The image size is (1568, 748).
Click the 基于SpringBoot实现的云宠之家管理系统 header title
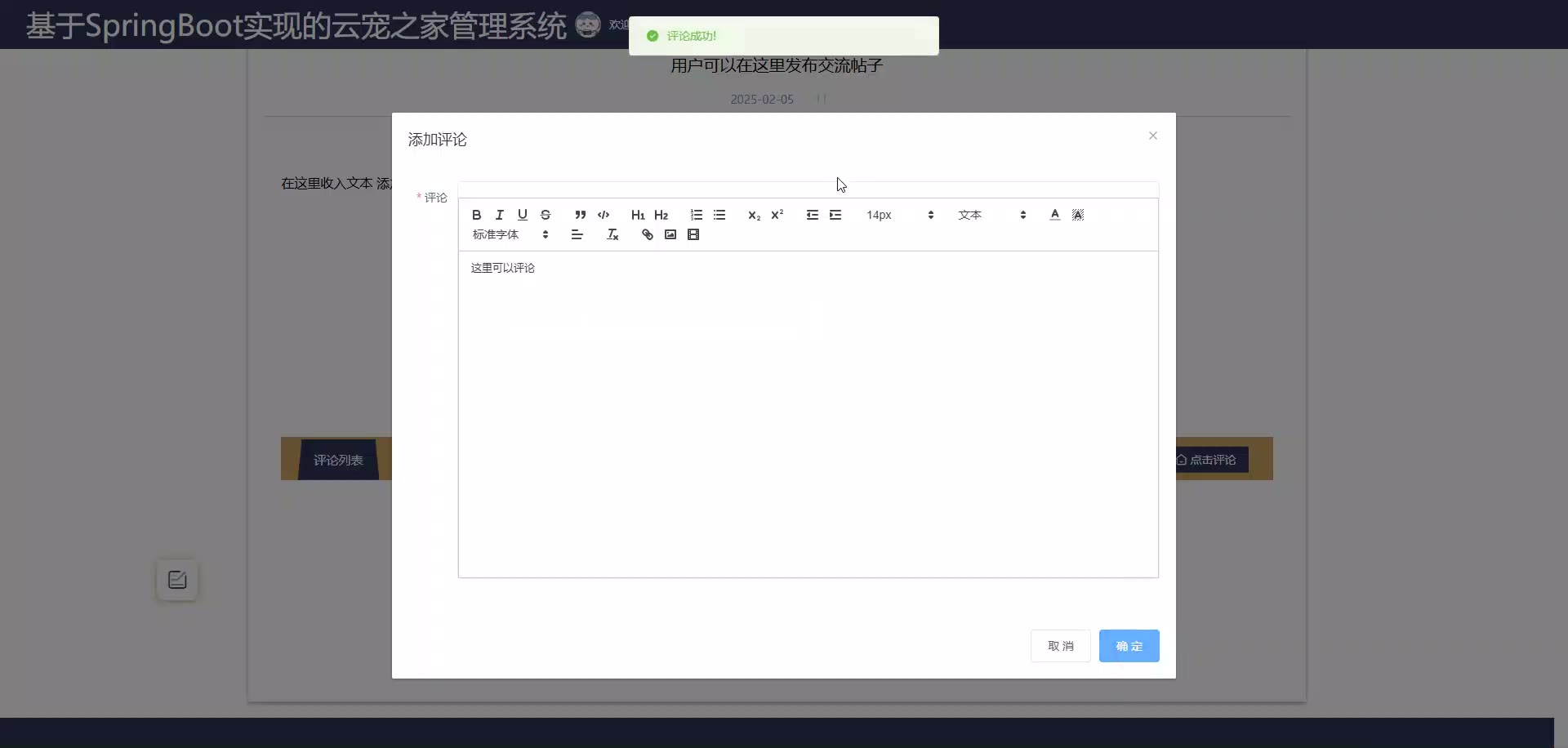pos(296,26)
